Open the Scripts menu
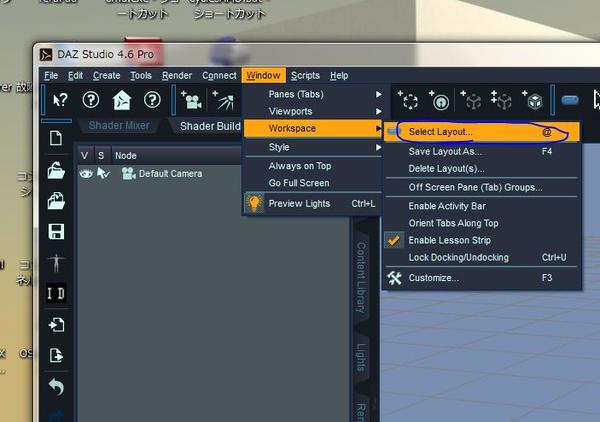This screenshot has height=422, width=600. click(305, 76)
